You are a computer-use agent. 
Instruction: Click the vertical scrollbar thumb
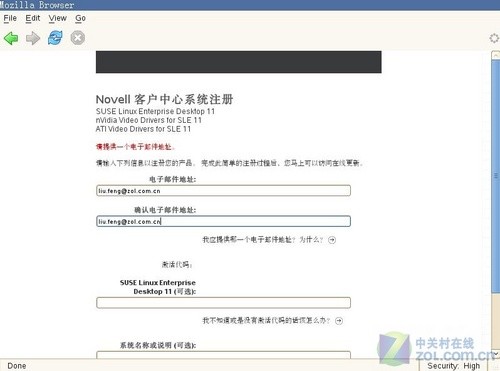[x=496, y=177]
